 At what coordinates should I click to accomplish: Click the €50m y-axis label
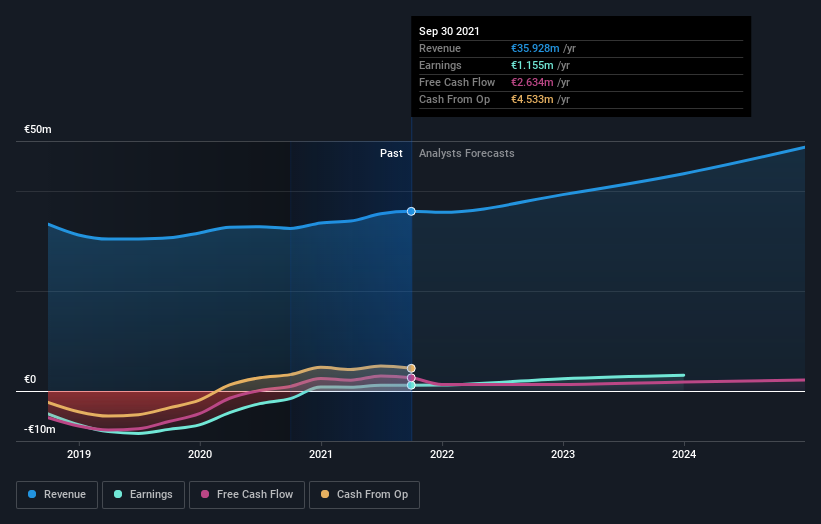click(x=38, y=129)
